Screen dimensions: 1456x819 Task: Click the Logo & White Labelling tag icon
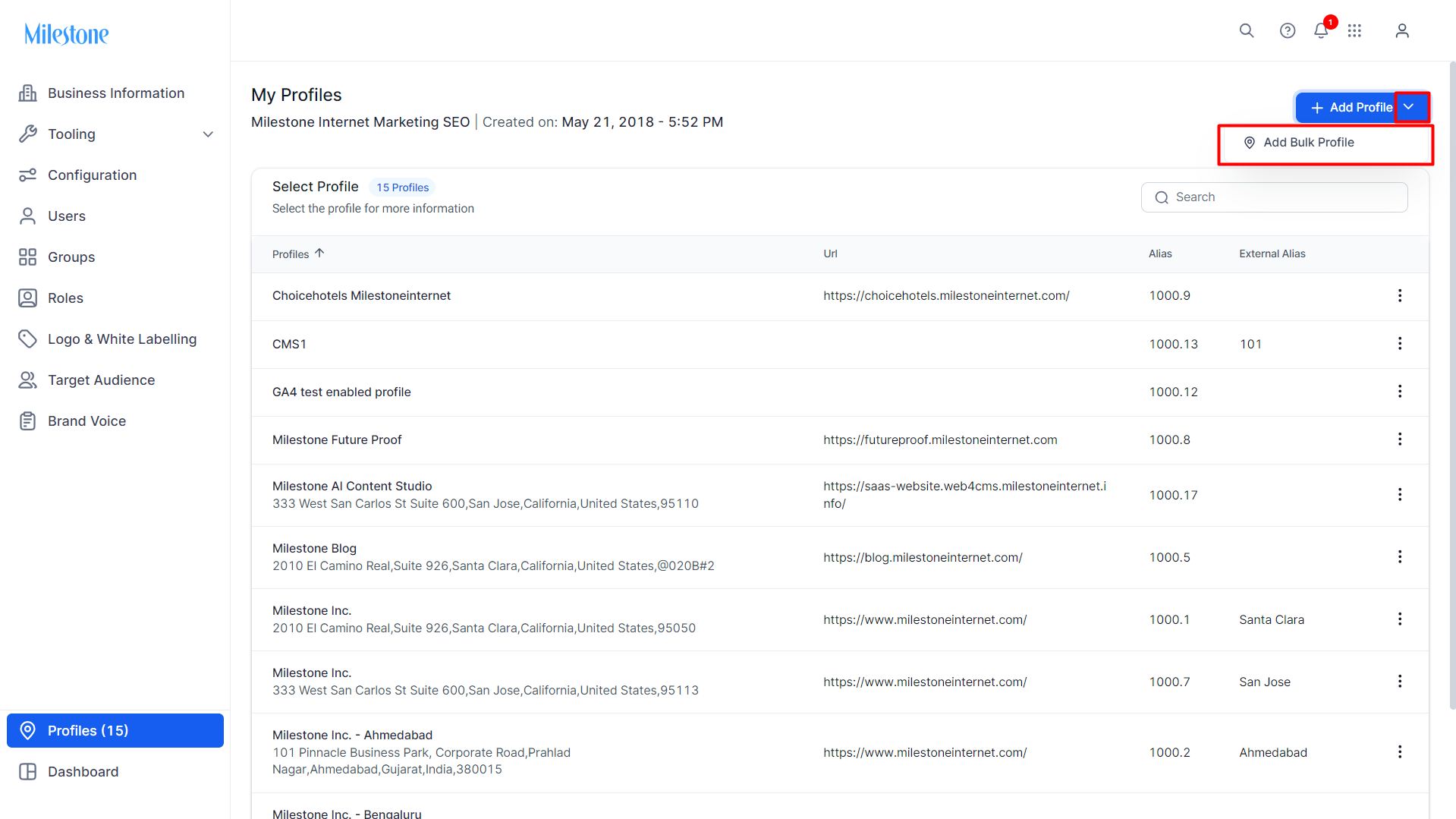28,339
